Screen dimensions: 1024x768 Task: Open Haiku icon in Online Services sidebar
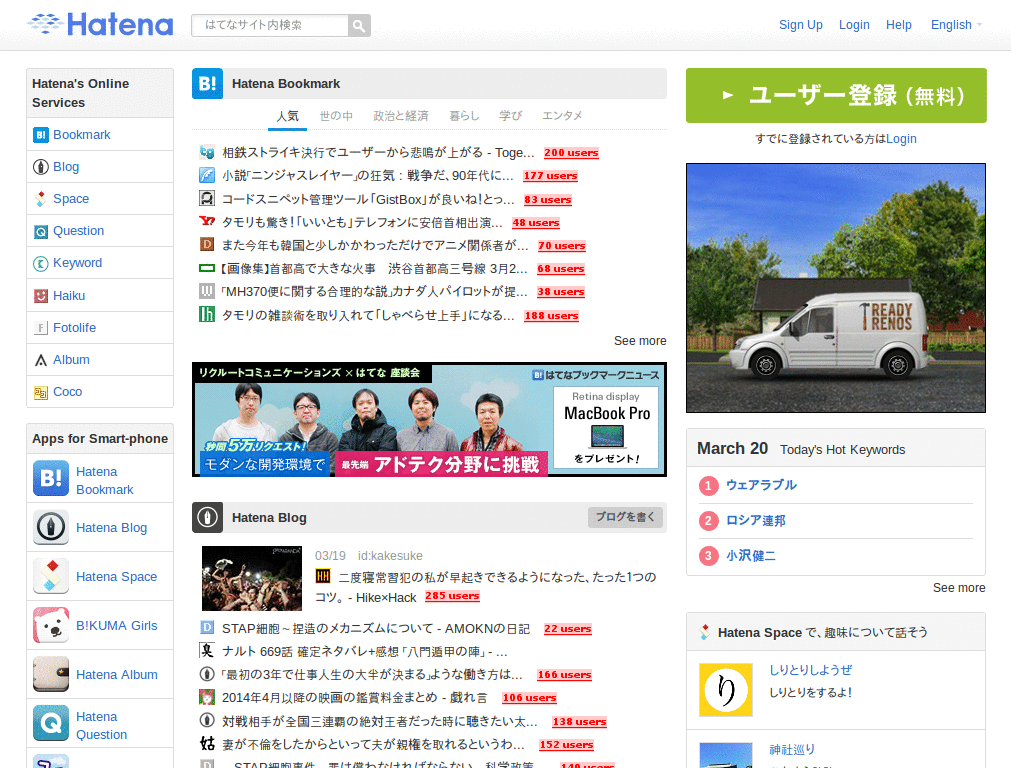[40, 296]
